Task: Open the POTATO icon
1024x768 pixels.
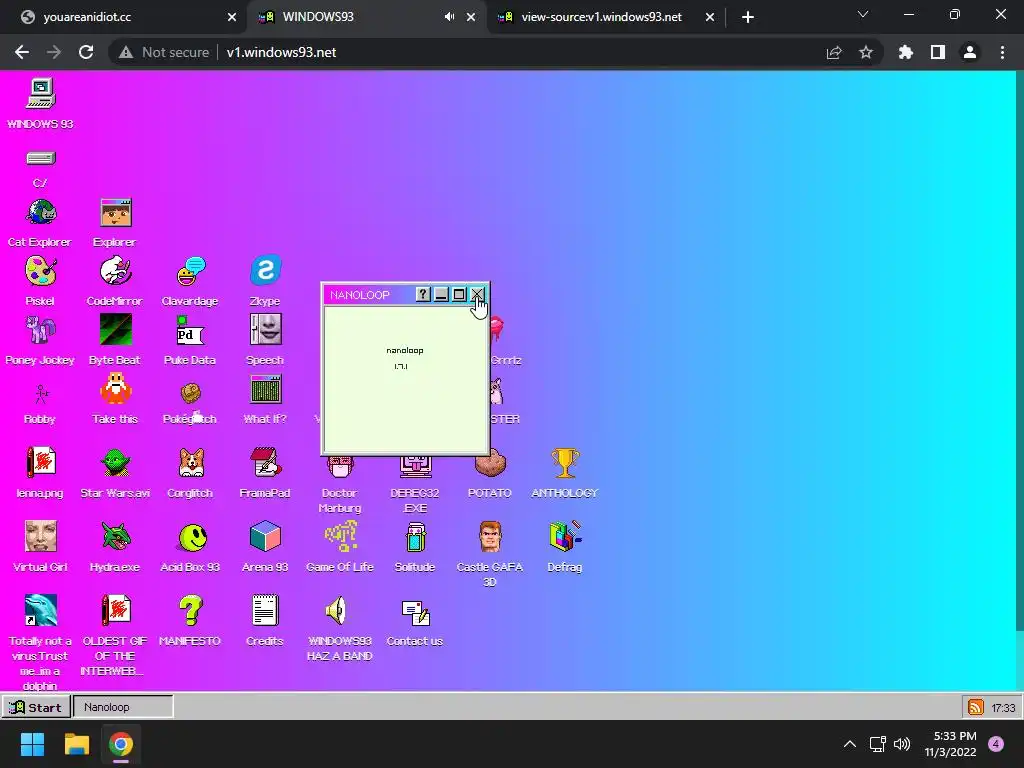Action: point(490,465)
